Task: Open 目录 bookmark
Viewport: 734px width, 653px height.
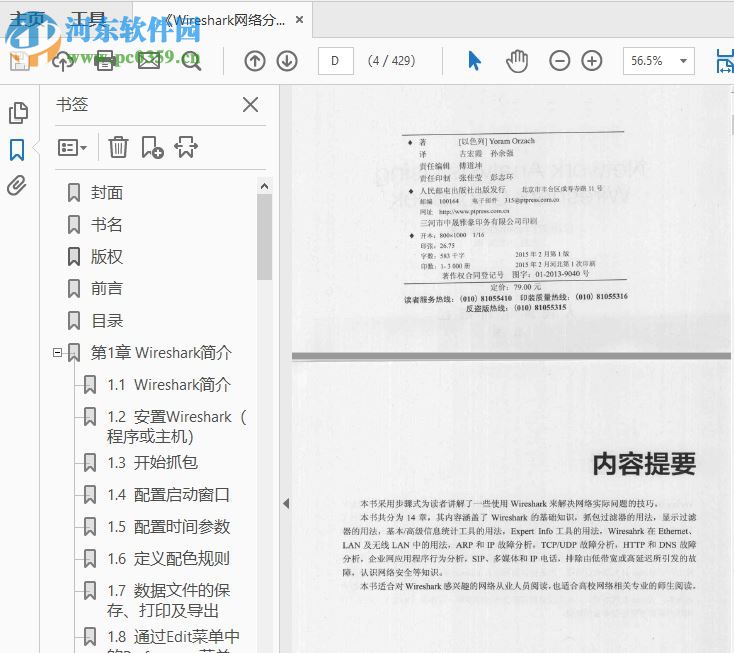Action: pos(107,321)
